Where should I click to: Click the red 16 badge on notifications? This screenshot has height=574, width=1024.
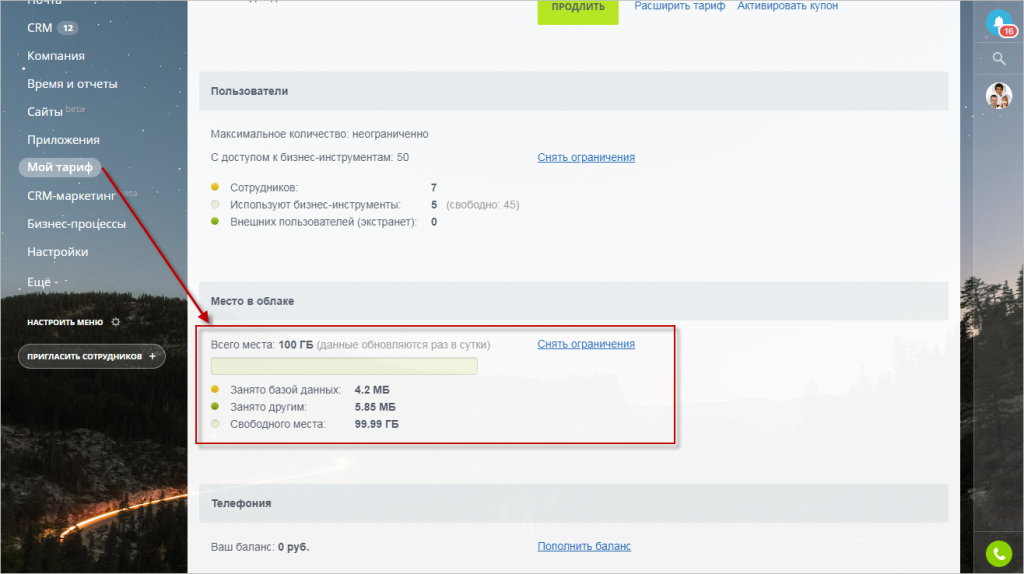coord(1008,31)
